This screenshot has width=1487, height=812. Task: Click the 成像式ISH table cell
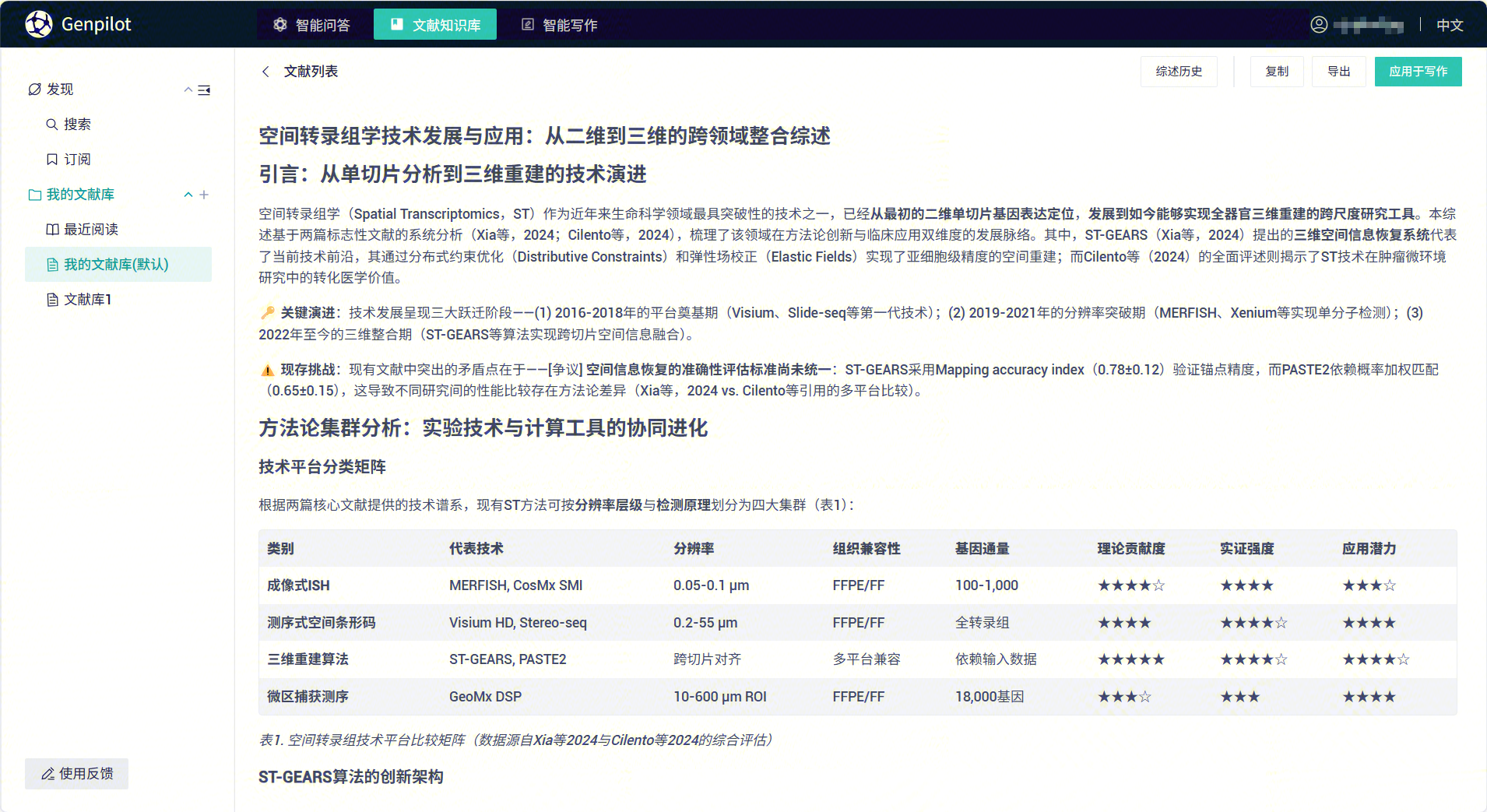point(298,585)
